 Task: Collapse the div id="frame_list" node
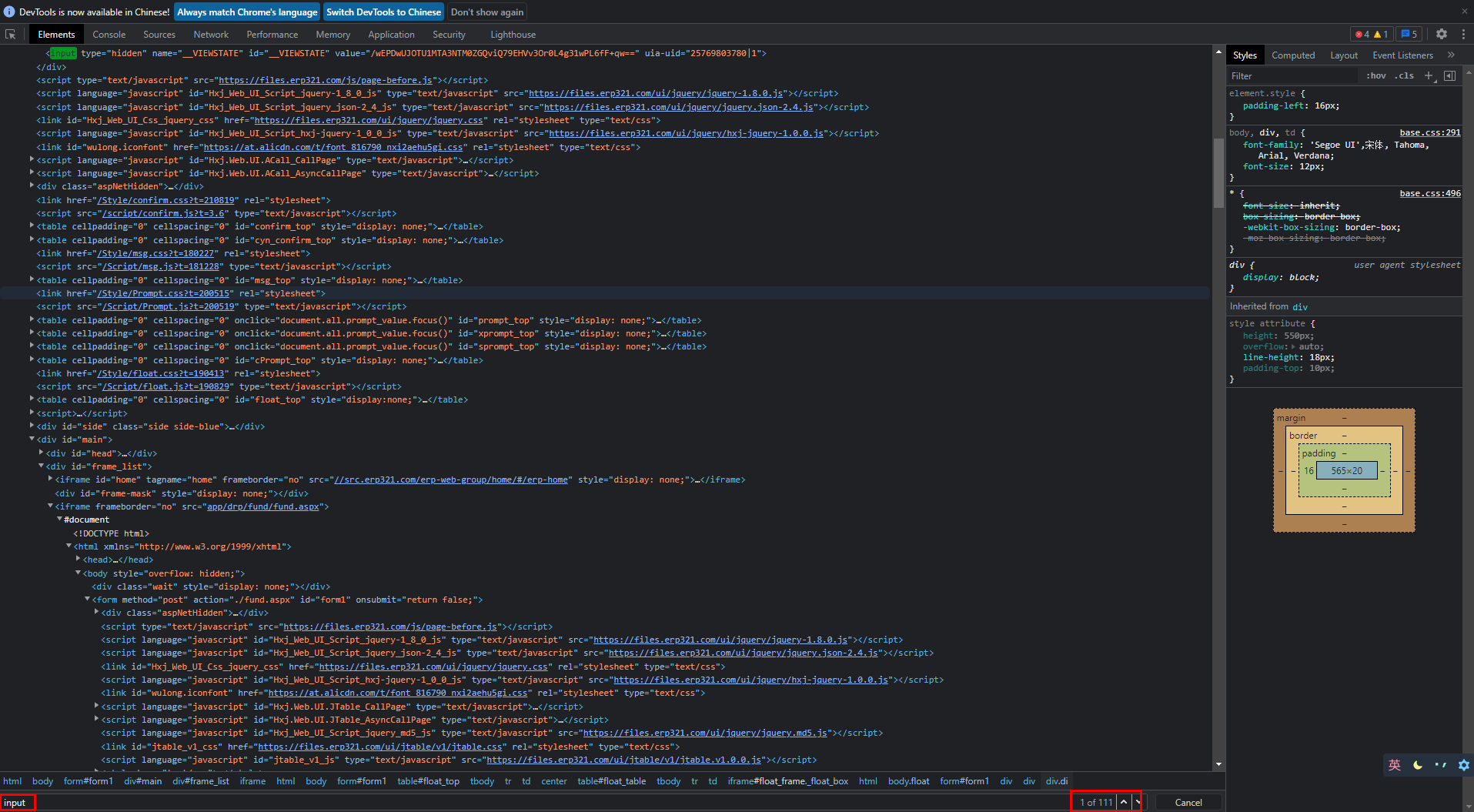[41, 466]
